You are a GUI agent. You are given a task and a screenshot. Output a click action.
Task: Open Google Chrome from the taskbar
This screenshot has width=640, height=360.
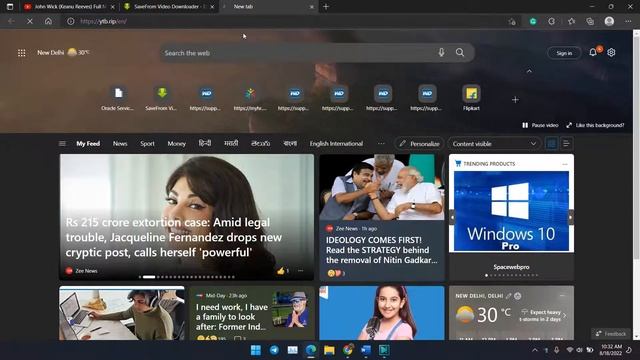(348, 350)
